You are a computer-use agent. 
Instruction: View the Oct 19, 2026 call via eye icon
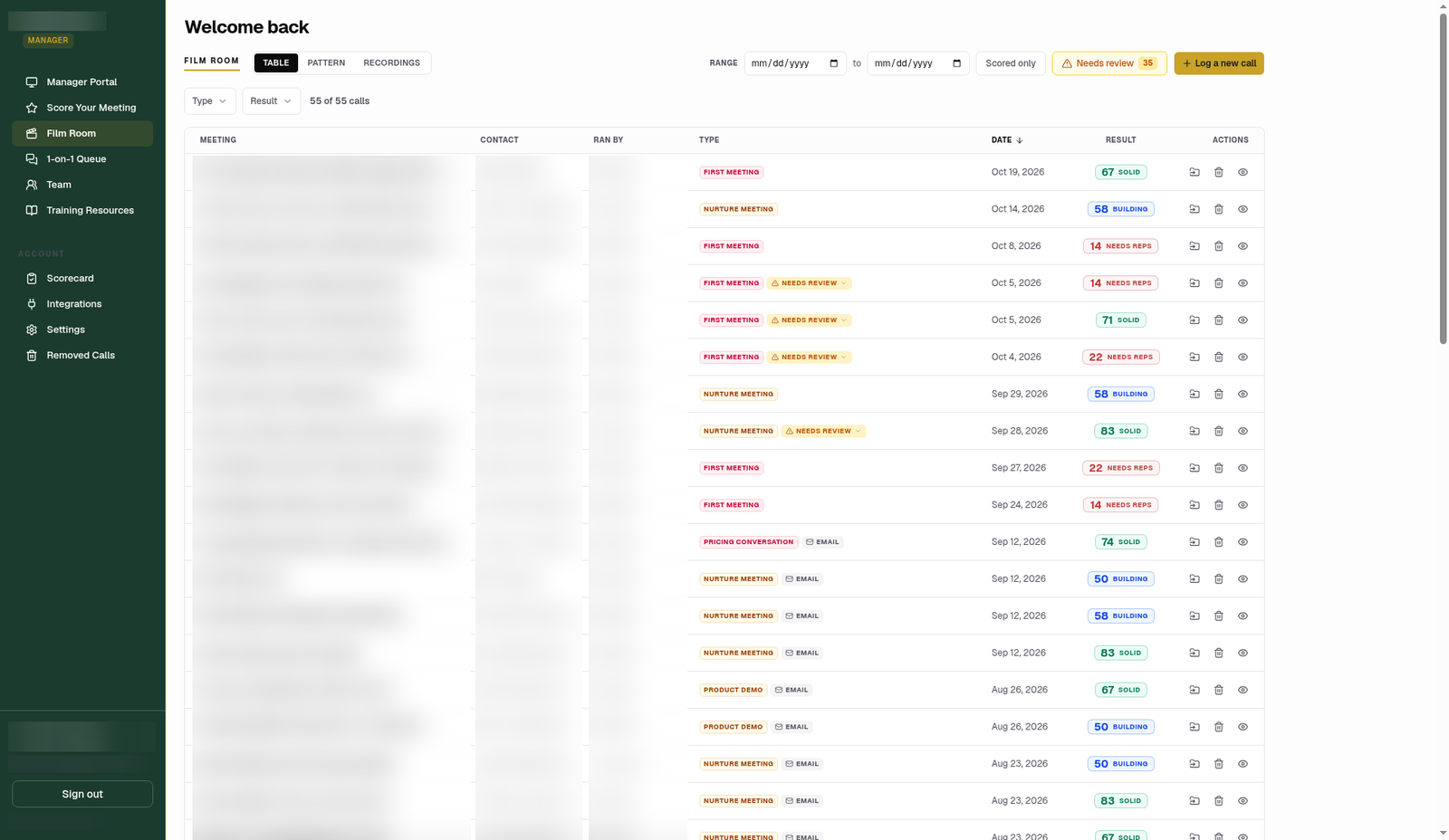1243,172
